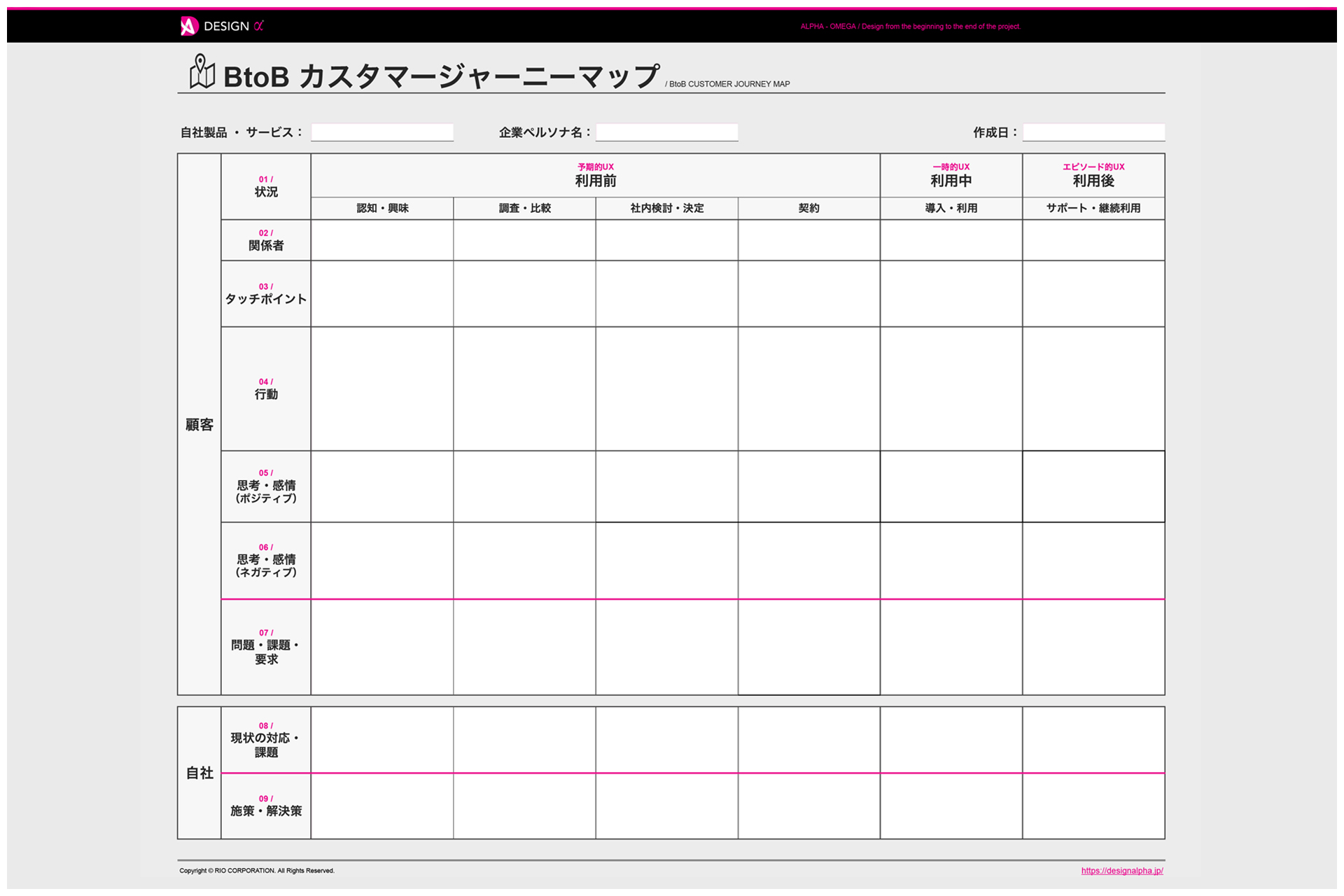Image resolution: width=1344 pixels, height=896 pixels.
Task: Click the Copyright RIO CORPORATION text
Action: pyautogui.click(x=257, y=871)
